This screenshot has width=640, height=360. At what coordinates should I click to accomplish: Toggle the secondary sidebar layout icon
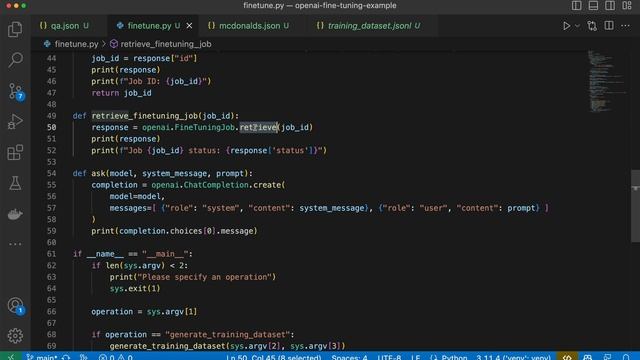[x=610, y=5]
